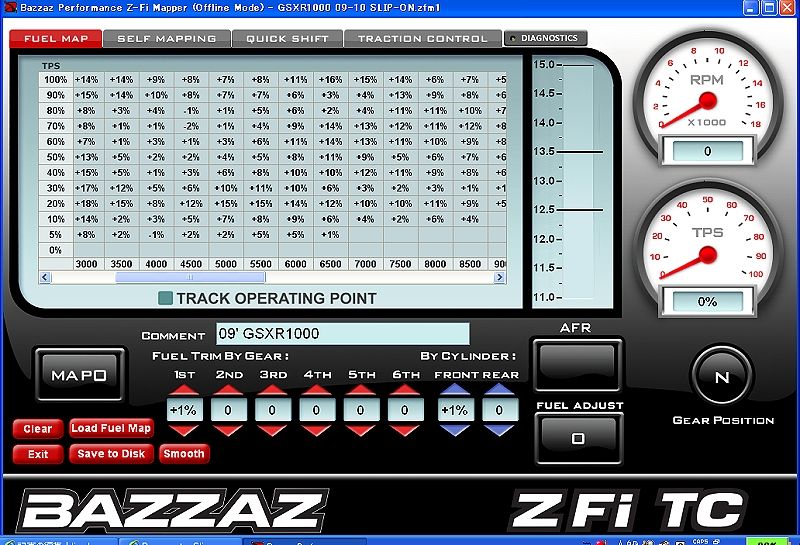Increase 2nd gear fuel trim with up arrow

pyautogui.click(x=228, y=390)
